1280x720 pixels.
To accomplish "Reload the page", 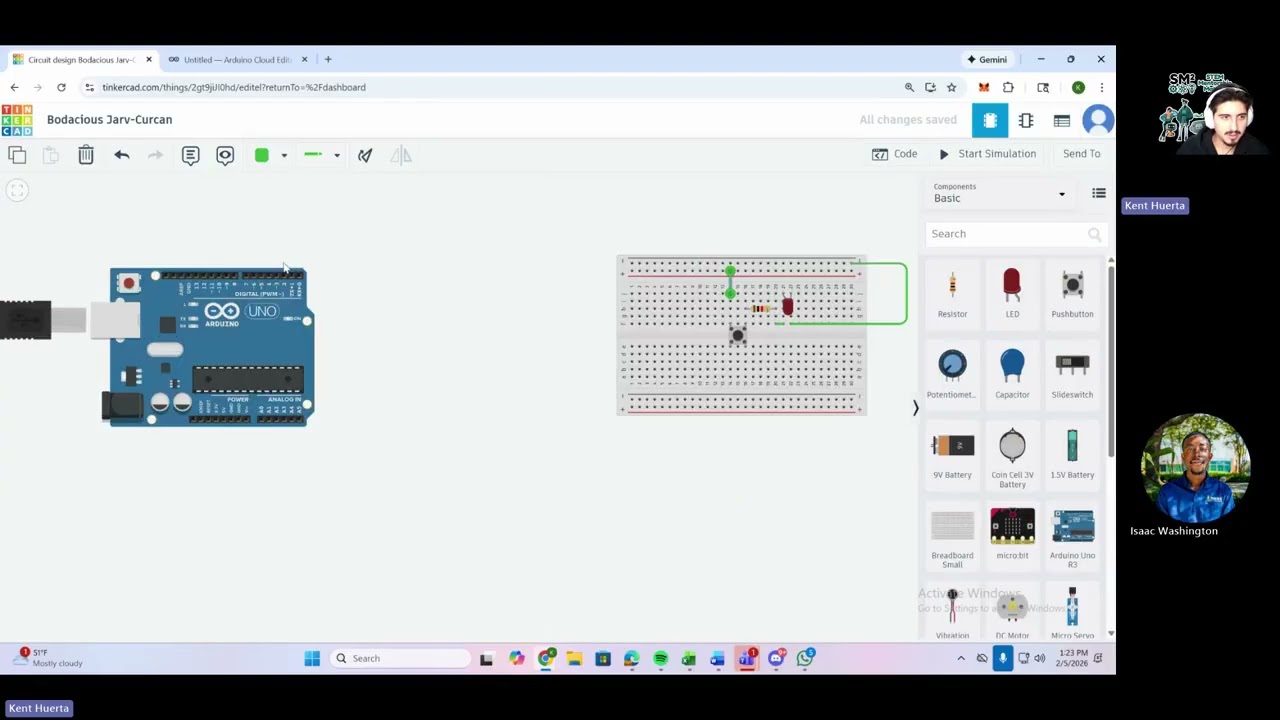I will [x=61, y=87].
